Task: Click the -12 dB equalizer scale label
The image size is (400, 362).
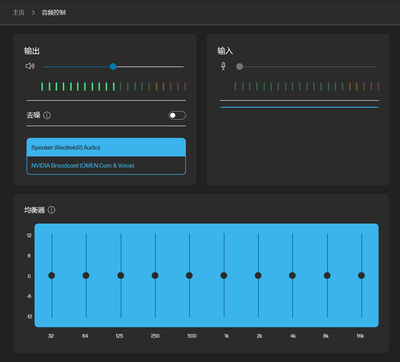Action: point(29,316)
